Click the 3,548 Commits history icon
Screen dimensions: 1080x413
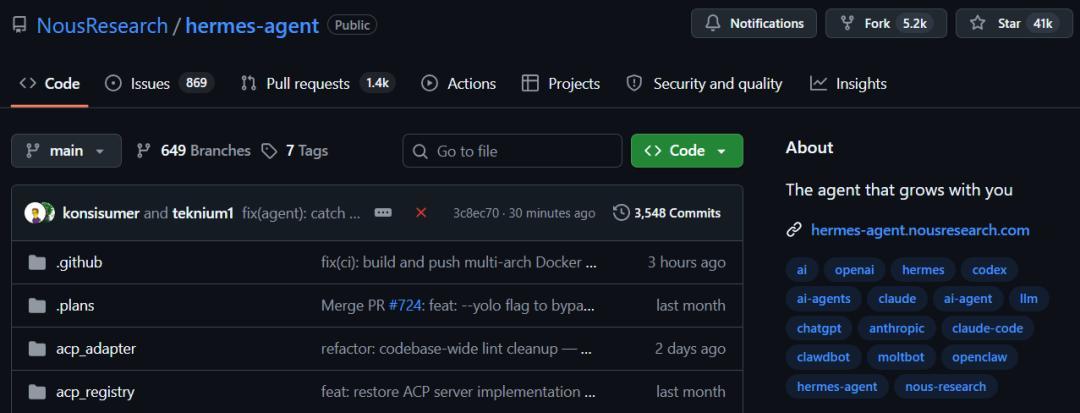[621, 212]
